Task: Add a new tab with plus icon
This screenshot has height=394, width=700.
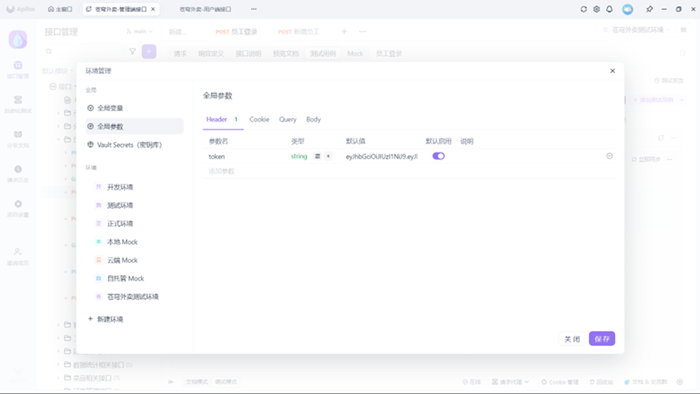Action: point(344,32)
